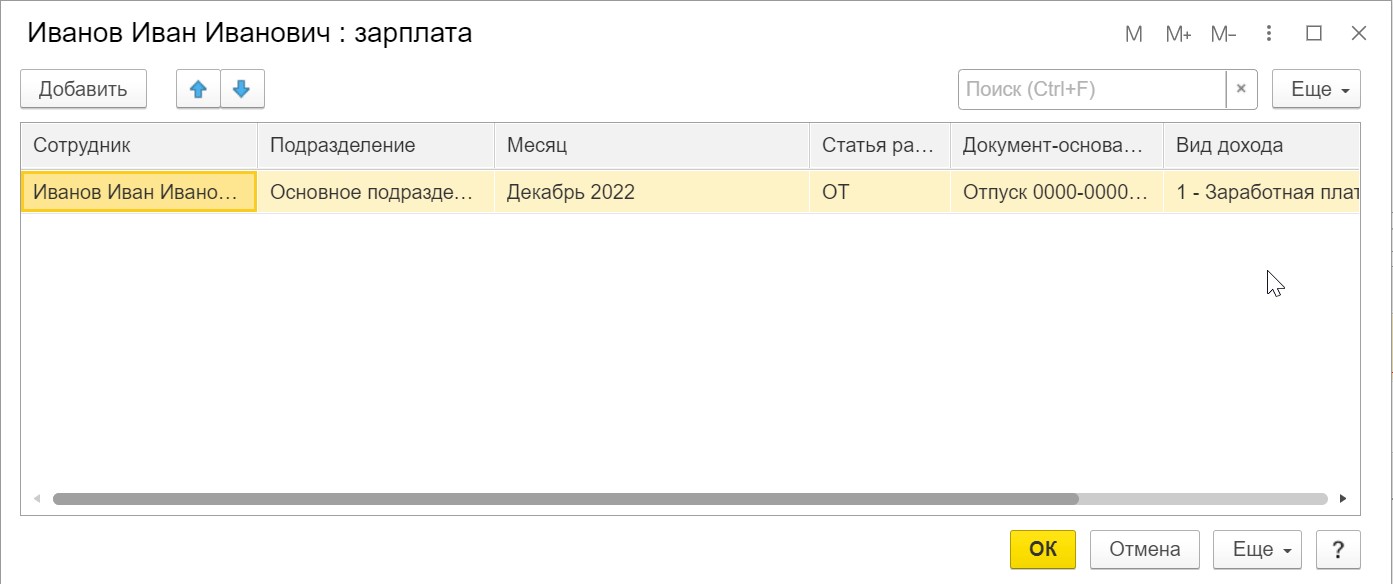Select cell Отпуск 0000-0000…
The width and height of the screenshot is (1393, 584).
[1057, 192]
